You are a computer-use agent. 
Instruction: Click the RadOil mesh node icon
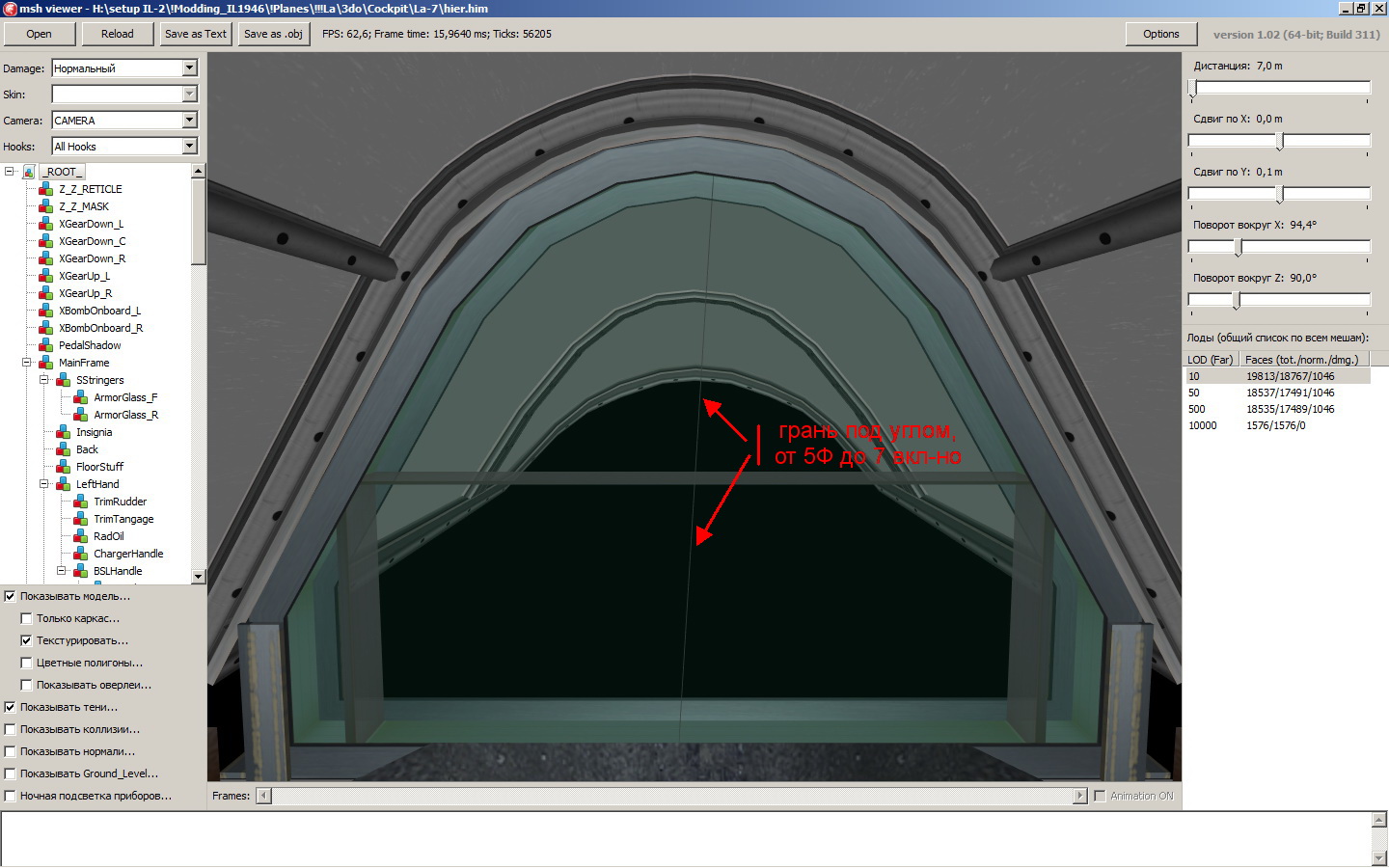[x=80, y=536]
